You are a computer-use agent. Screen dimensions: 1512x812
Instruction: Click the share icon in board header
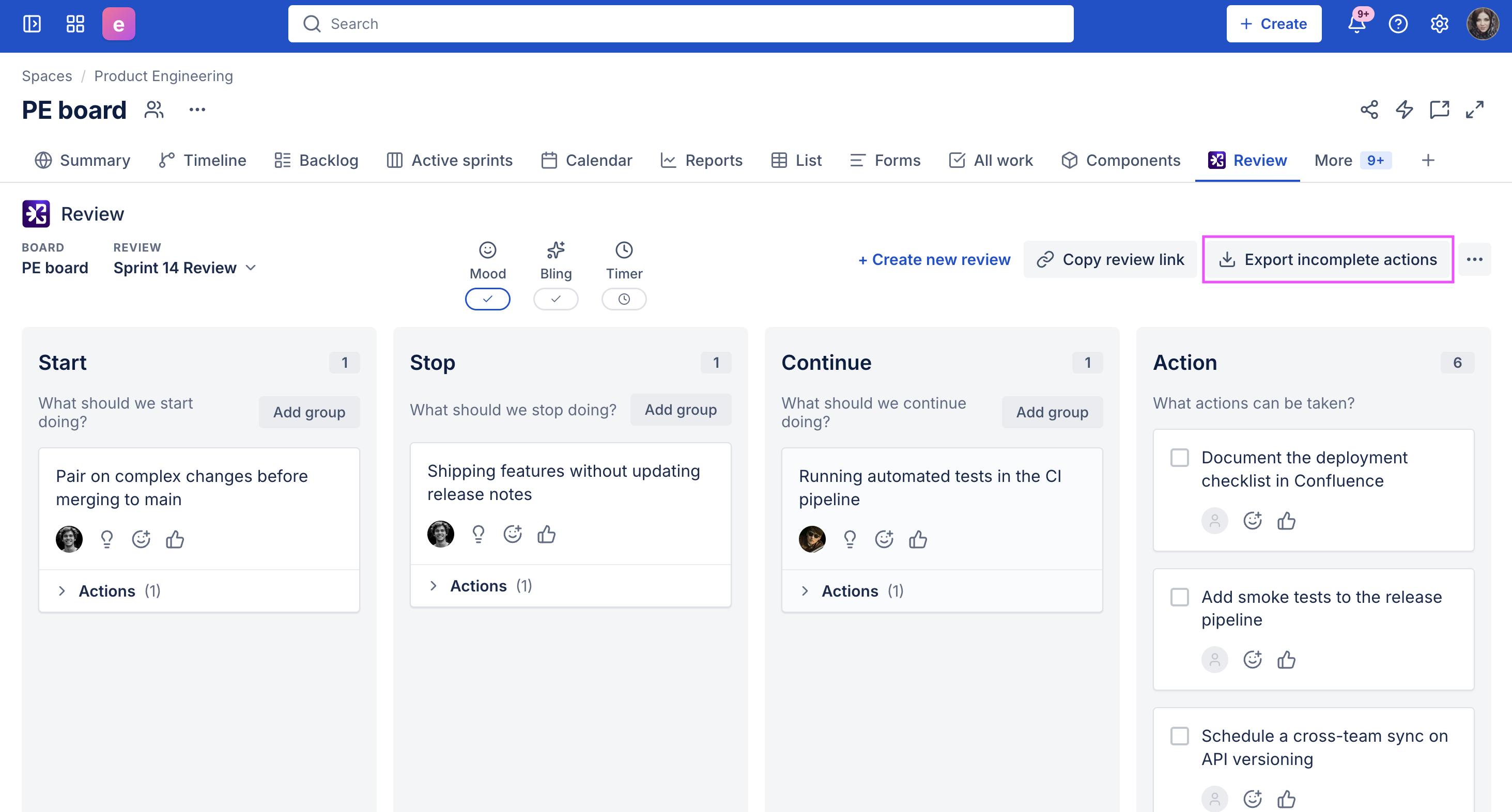pos(1369,110)
